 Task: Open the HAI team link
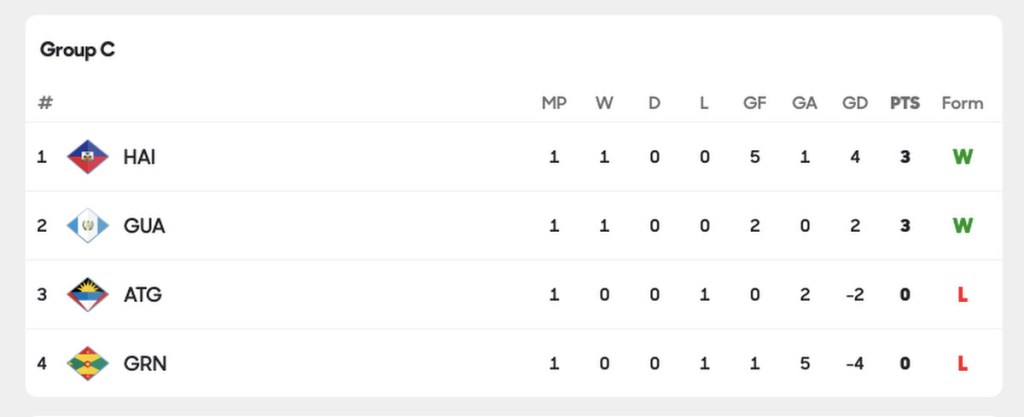tap(139, 157)
